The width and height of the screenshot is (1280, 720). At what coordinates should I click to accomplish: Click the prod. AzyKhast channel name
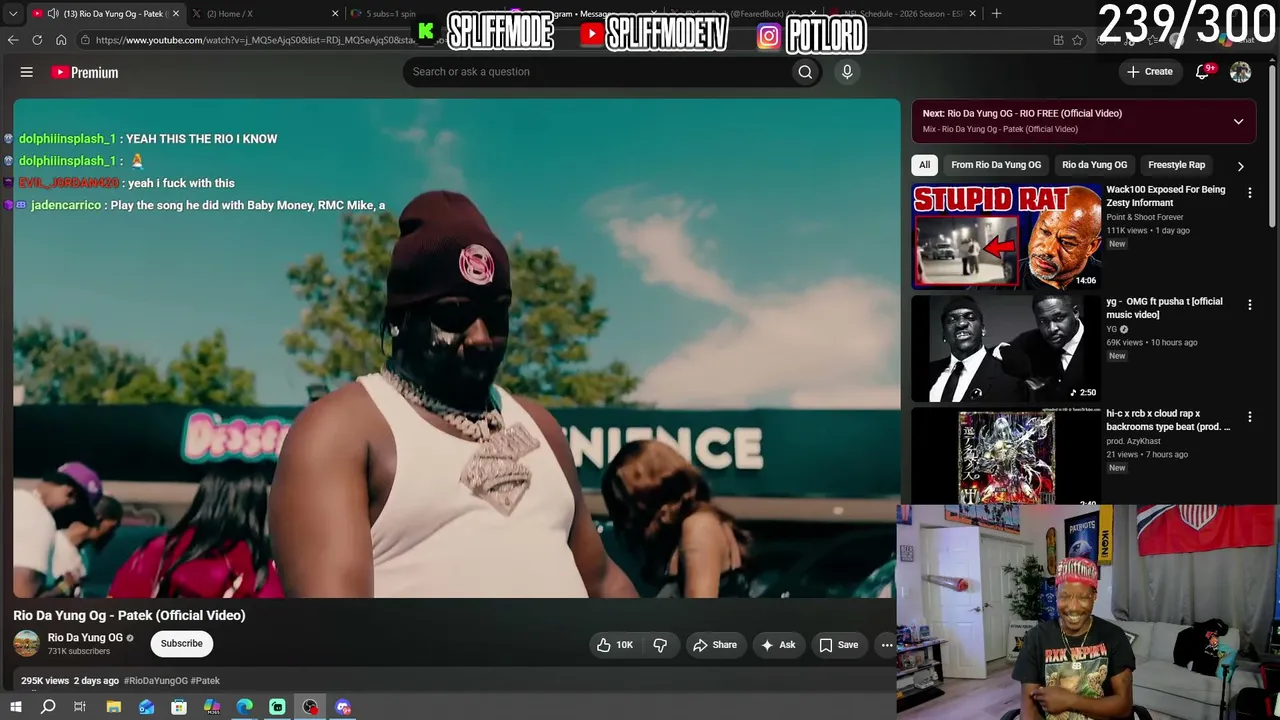pyautogui.click(x=1133, y=441)
